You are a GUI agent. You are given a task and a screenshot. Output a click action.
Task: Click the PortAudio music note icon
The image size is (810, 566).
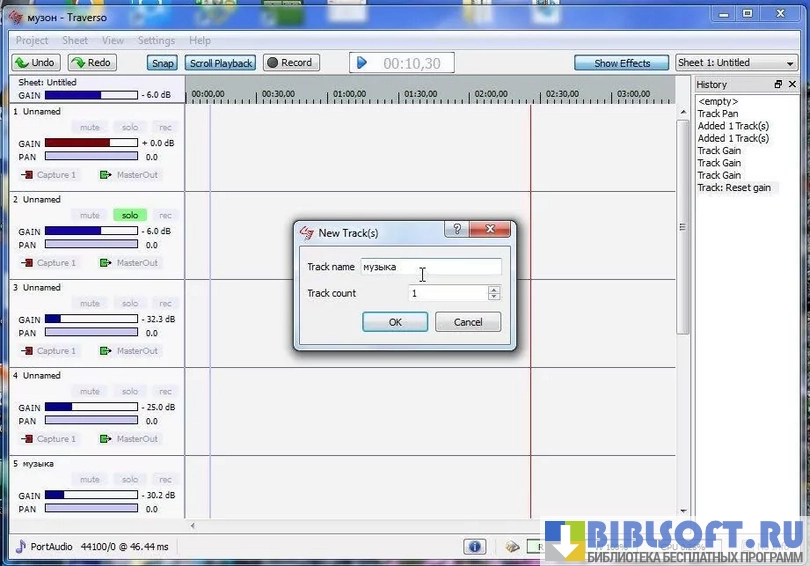pyautogui.click(x=21, y=547)
